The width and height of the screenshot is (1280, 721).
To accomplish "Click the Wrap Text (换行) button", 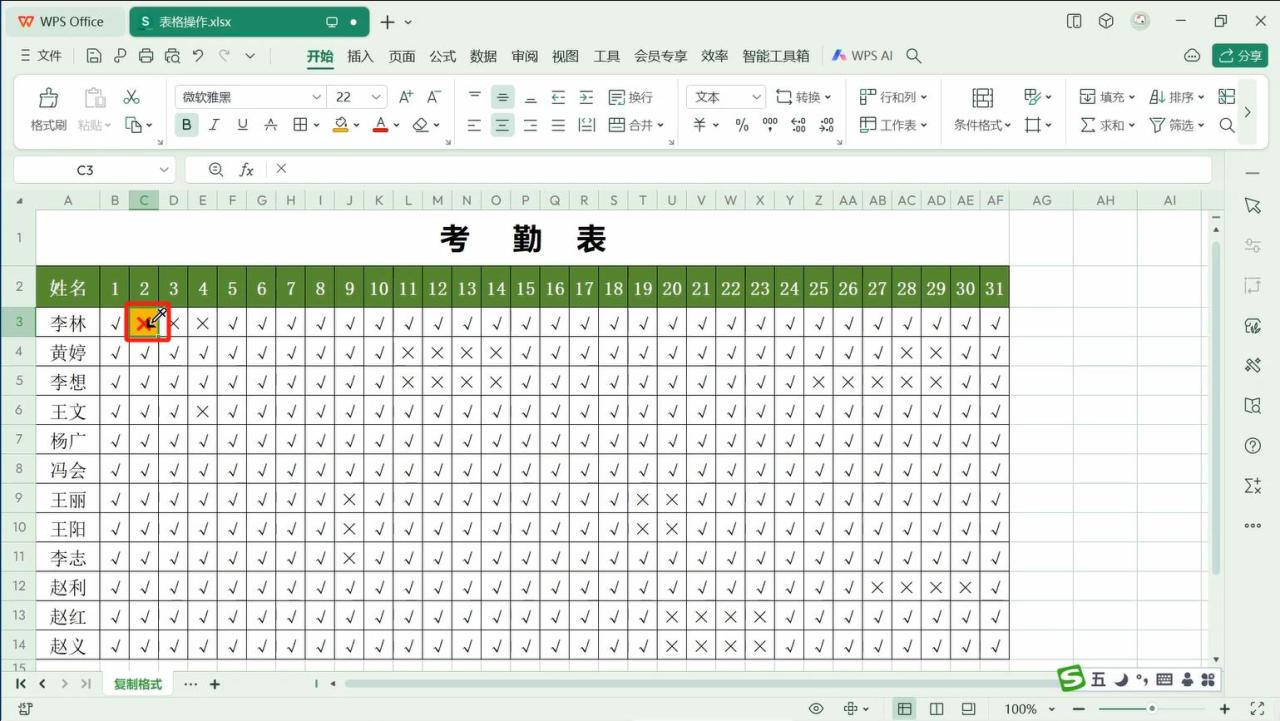I will [630, 97].
